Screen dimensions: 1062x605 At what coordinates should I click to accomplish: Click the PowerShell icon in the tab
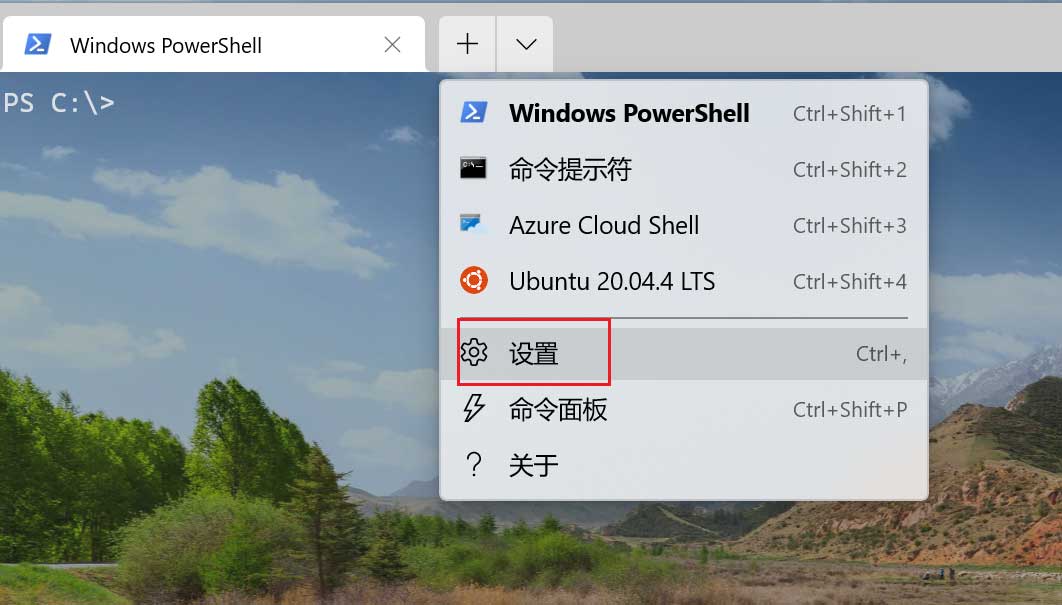(37, 45)
